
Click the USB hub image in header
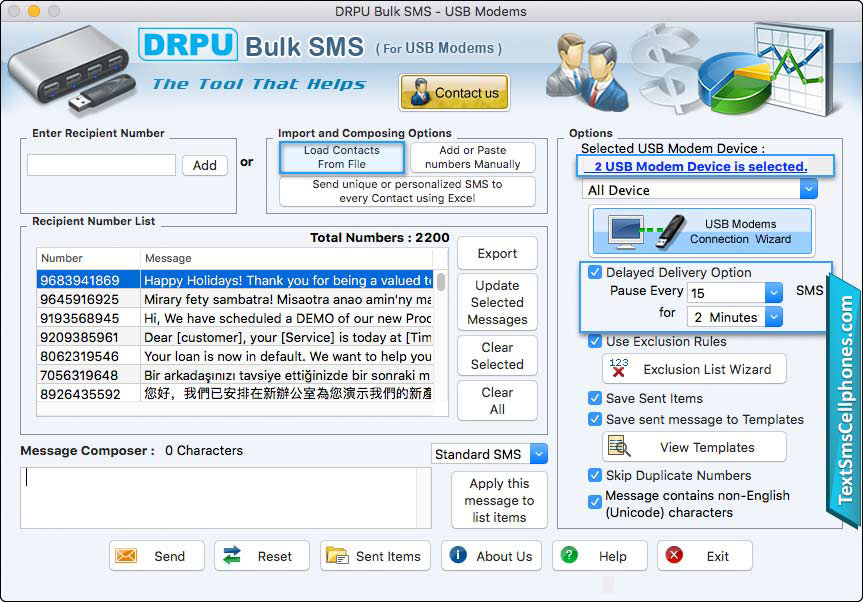72,69
